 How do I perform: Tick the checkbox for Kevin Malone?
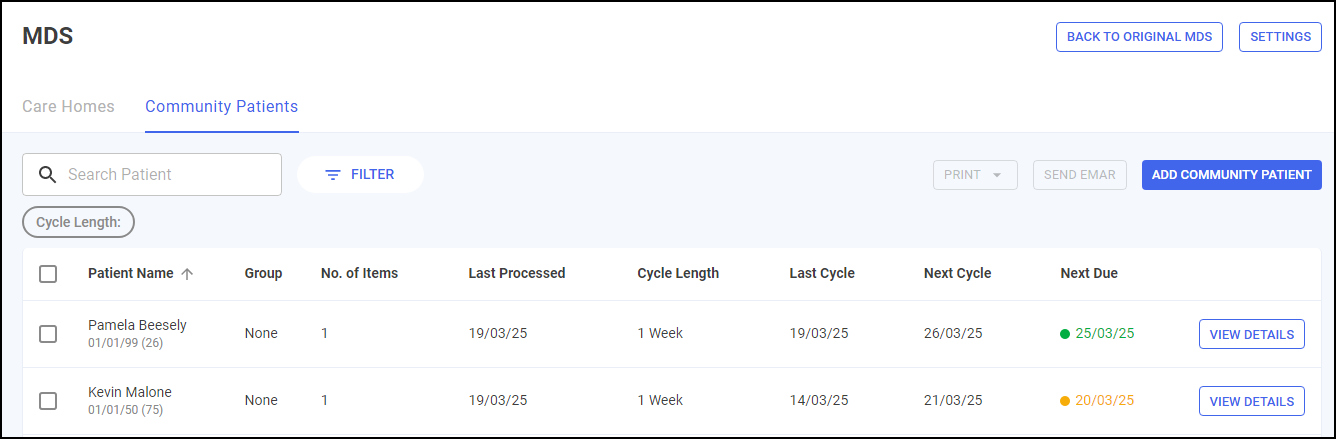click(48, 401)
